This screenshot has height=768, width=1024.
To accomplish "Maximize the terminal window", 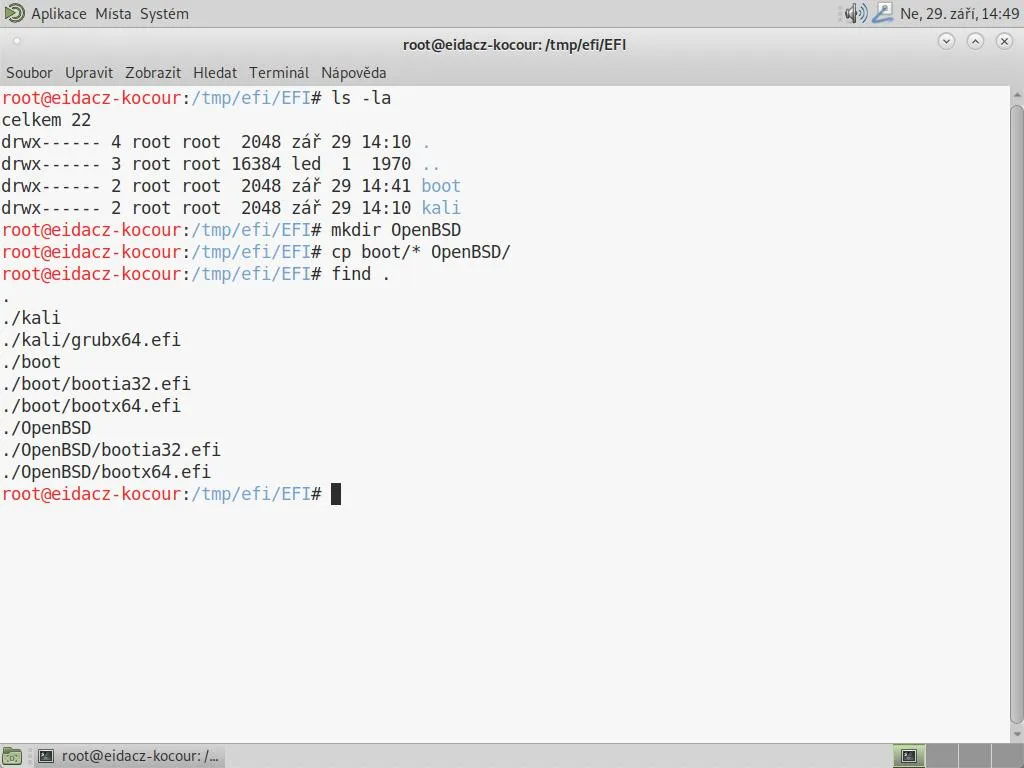I will tap(975, 42).
